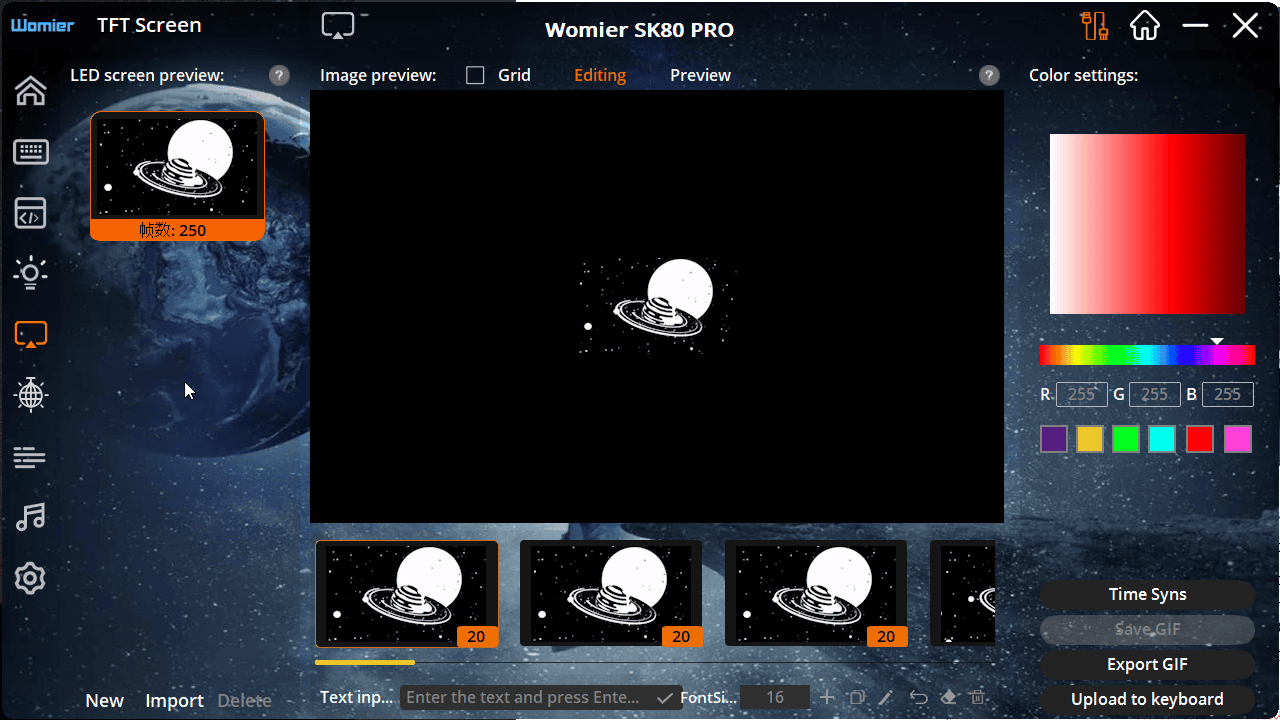The image size is (1280, 720).
Task: Switch to the Preview tab
Action: point(700,76)
